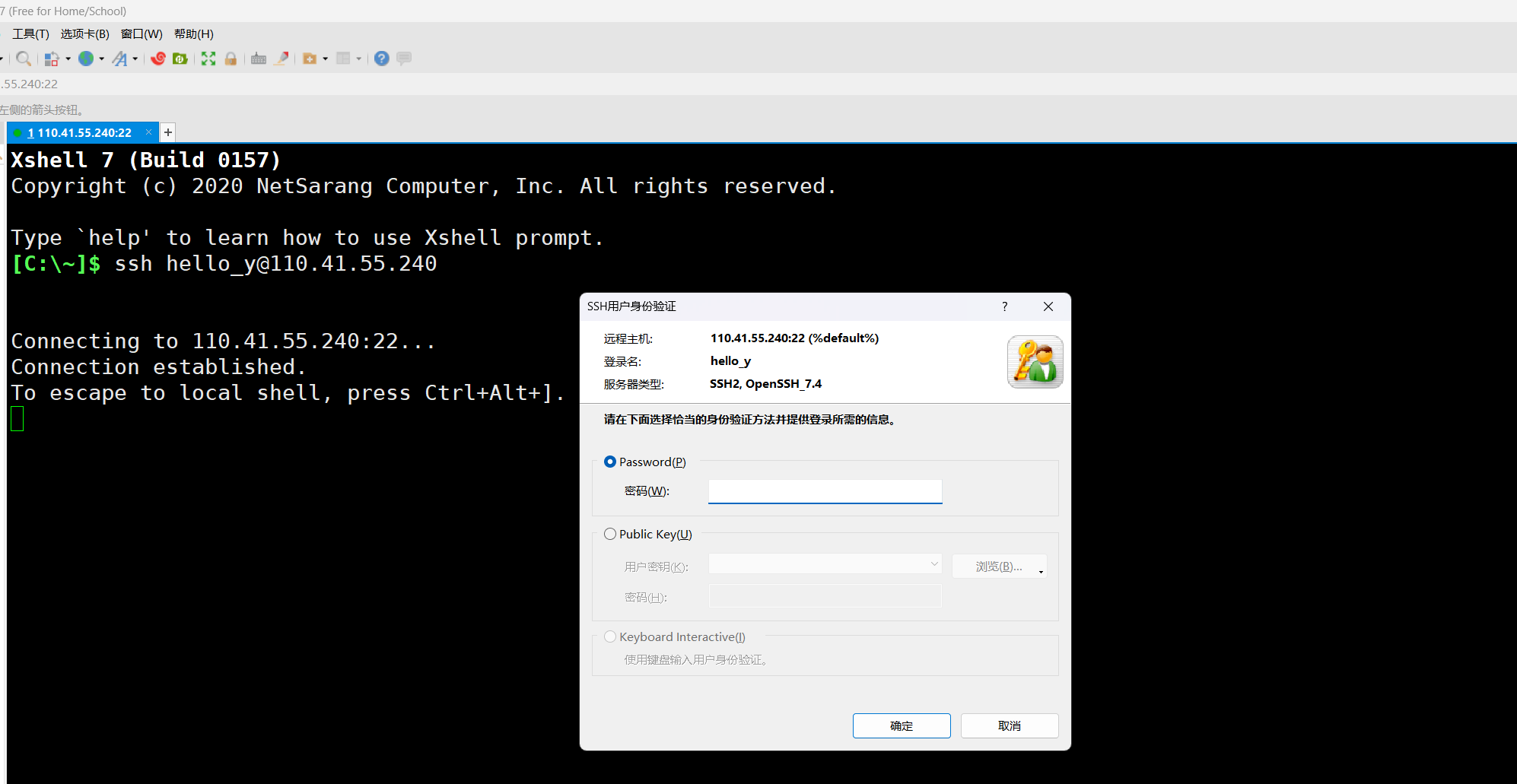Toggle full screen with green arrows icon
The height and width of the screenshot is (784, 1517).
(208, 59)
